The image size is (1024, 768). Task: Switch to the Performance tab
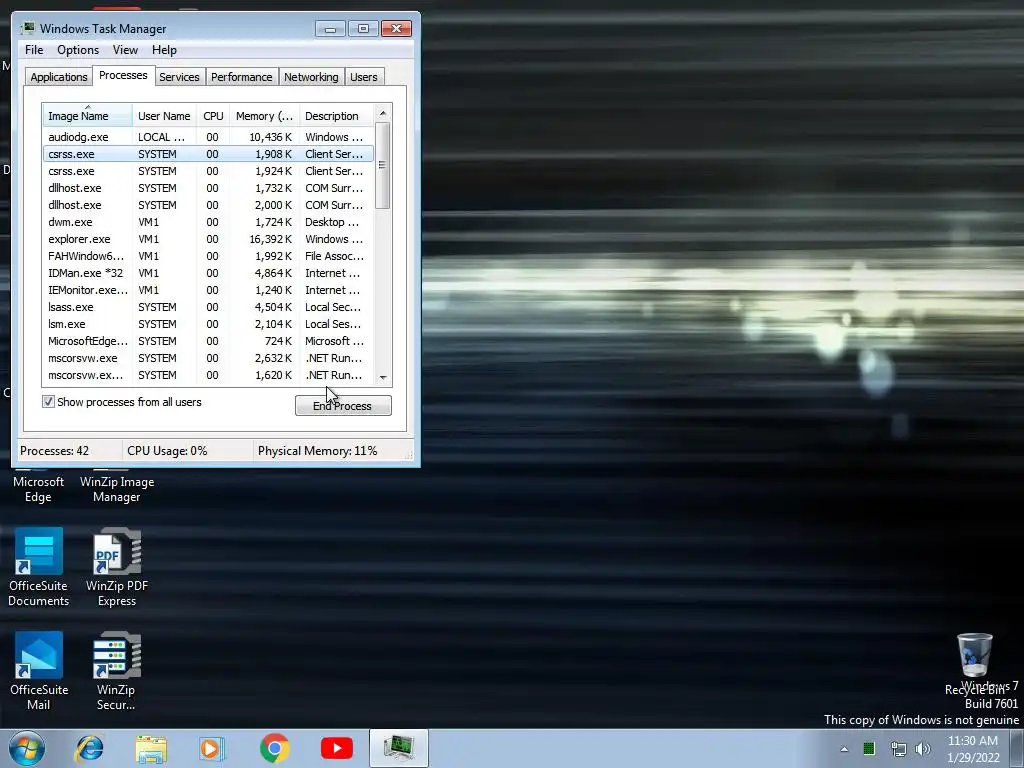pyautogui.click(x=241, y=77)
